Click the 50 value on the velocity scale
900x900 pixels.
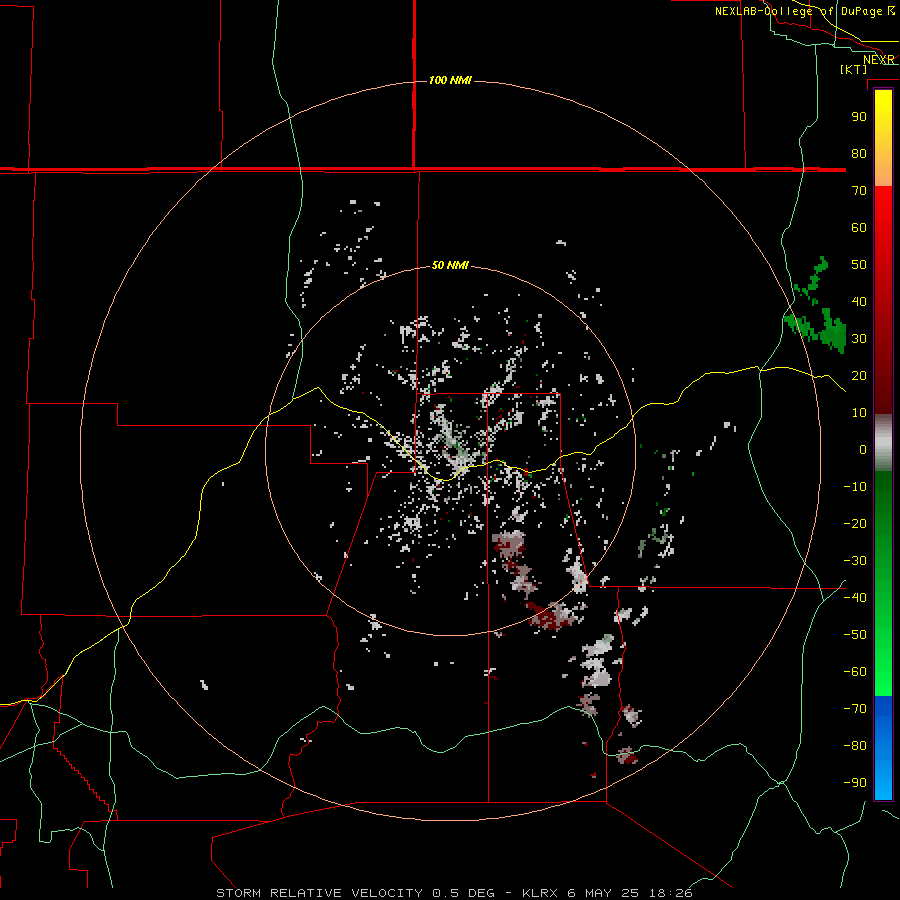[859, 265]
